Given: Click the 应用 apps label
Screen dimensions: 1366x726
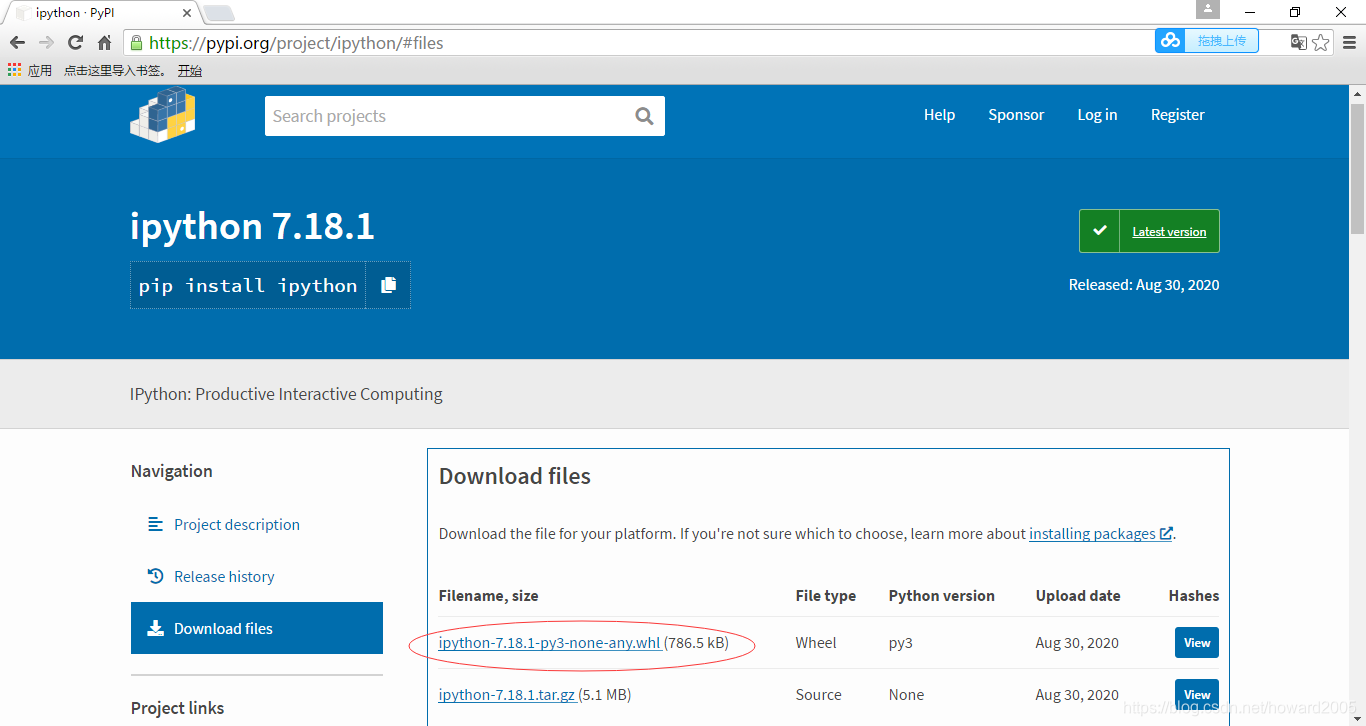Looking at the screenshot, I should (x=40, y=71).
